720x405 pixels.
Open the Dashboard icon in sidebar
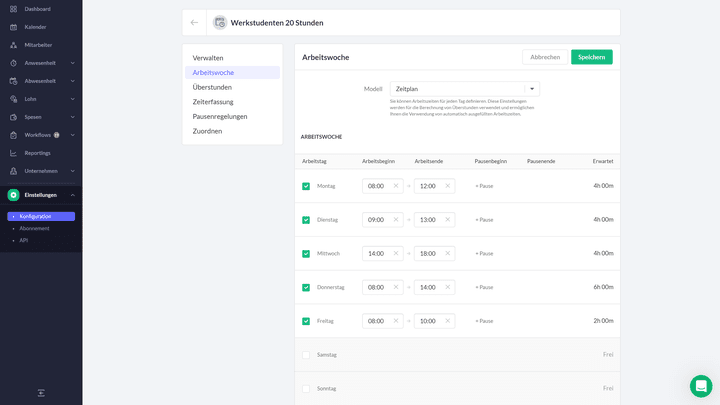13,9
